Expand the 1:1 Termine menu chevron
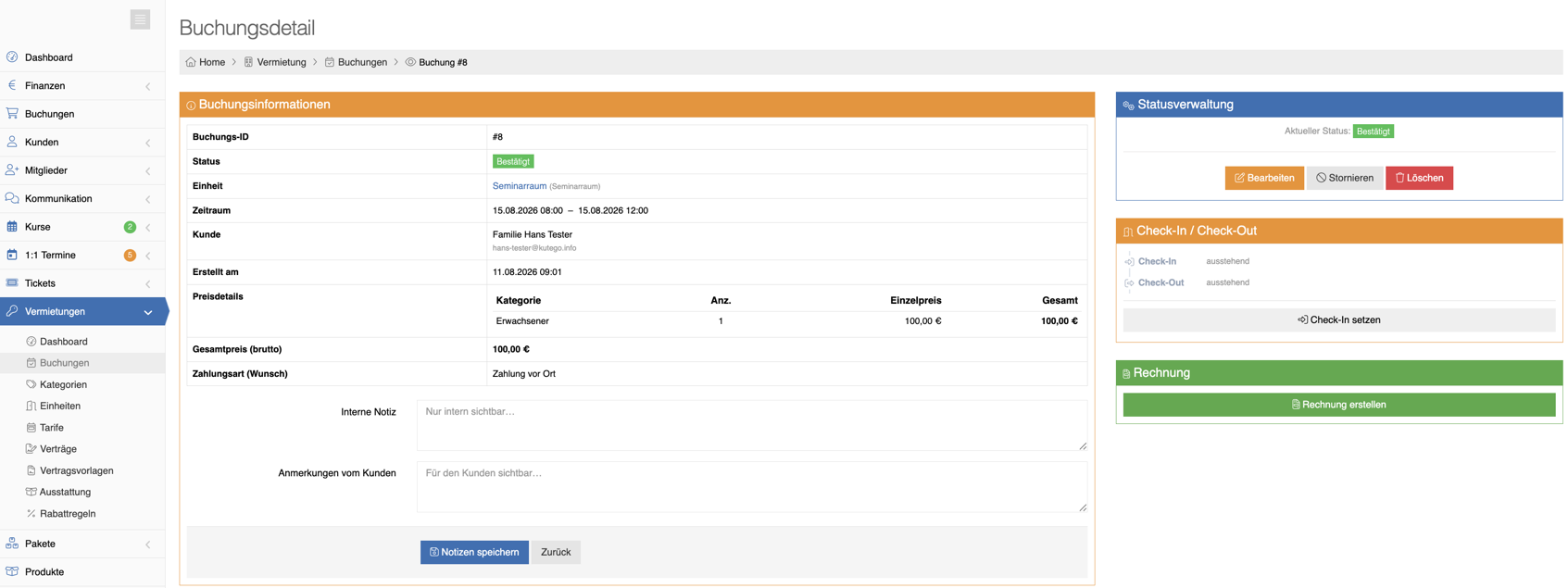Image resolution: width=1568 pixels, height=588 pixels. (148, 256)
